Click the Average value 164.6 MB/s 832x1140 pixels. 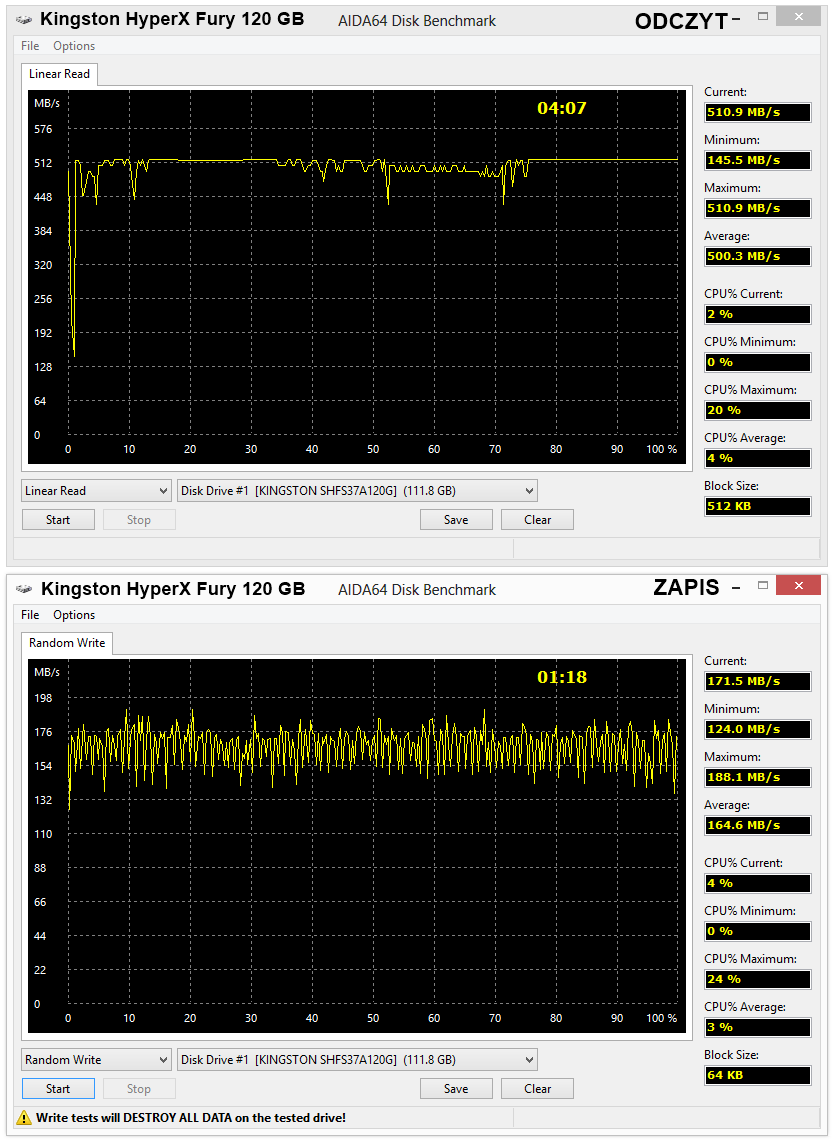pyautogui.click(x=757, y=826)
